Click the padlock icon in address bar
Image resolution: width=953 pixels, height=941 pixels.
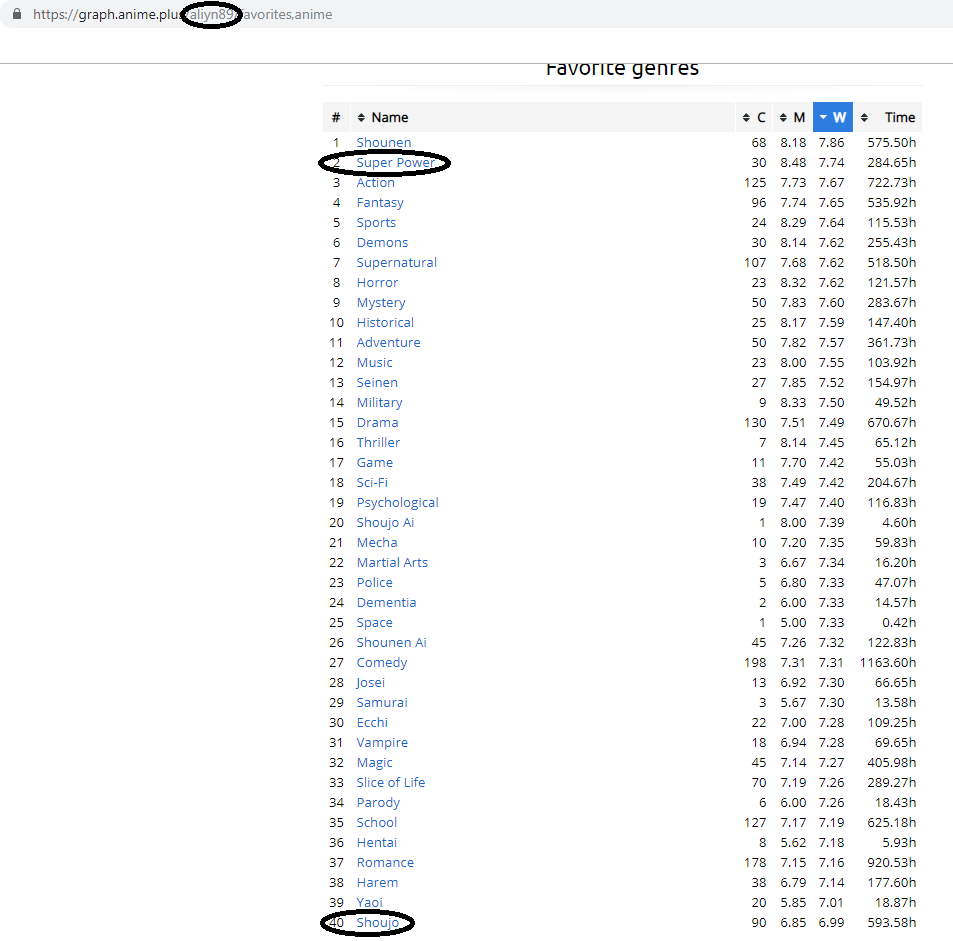[x=16, y=15]
